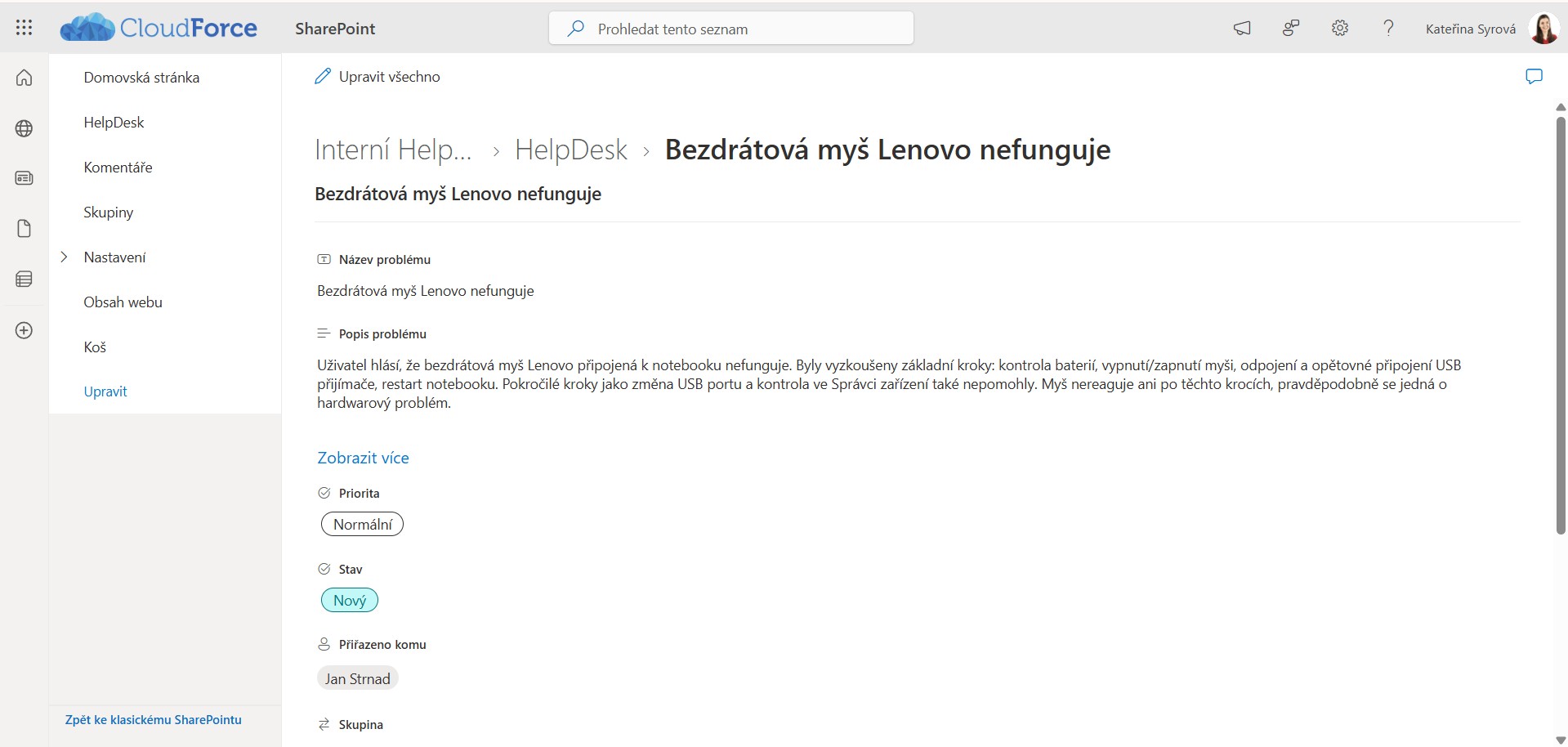This screenshot has width=1568, height=747.
Task: Select HelpDesk in the left navigation
Action: 114,122
